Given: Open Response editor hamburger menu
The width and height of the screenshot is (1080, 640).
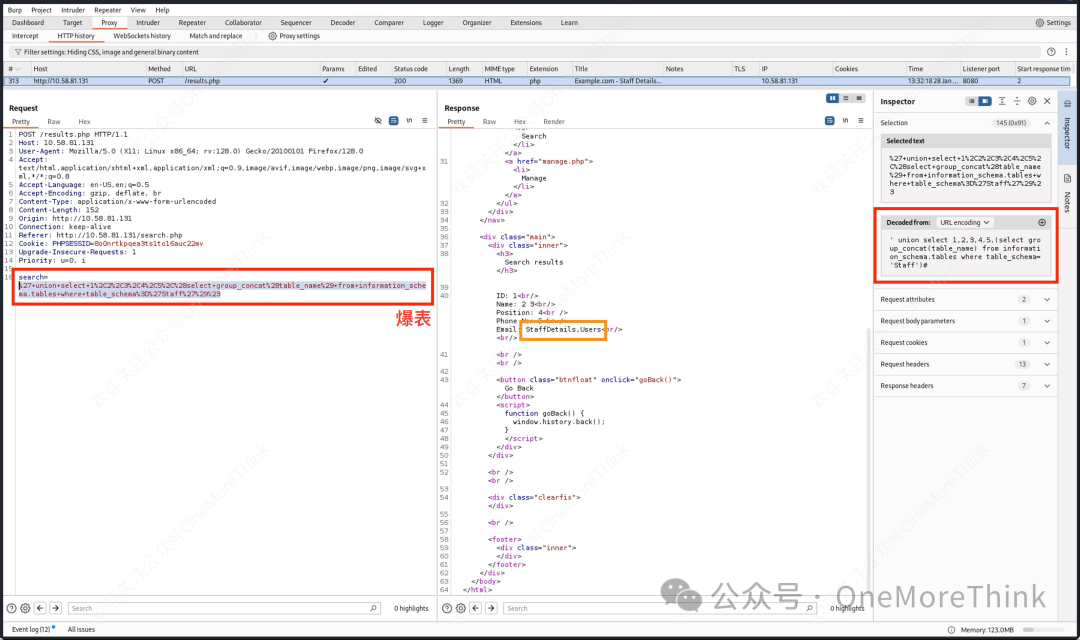Looking at the screenshot, I should (x=861, y=121).
